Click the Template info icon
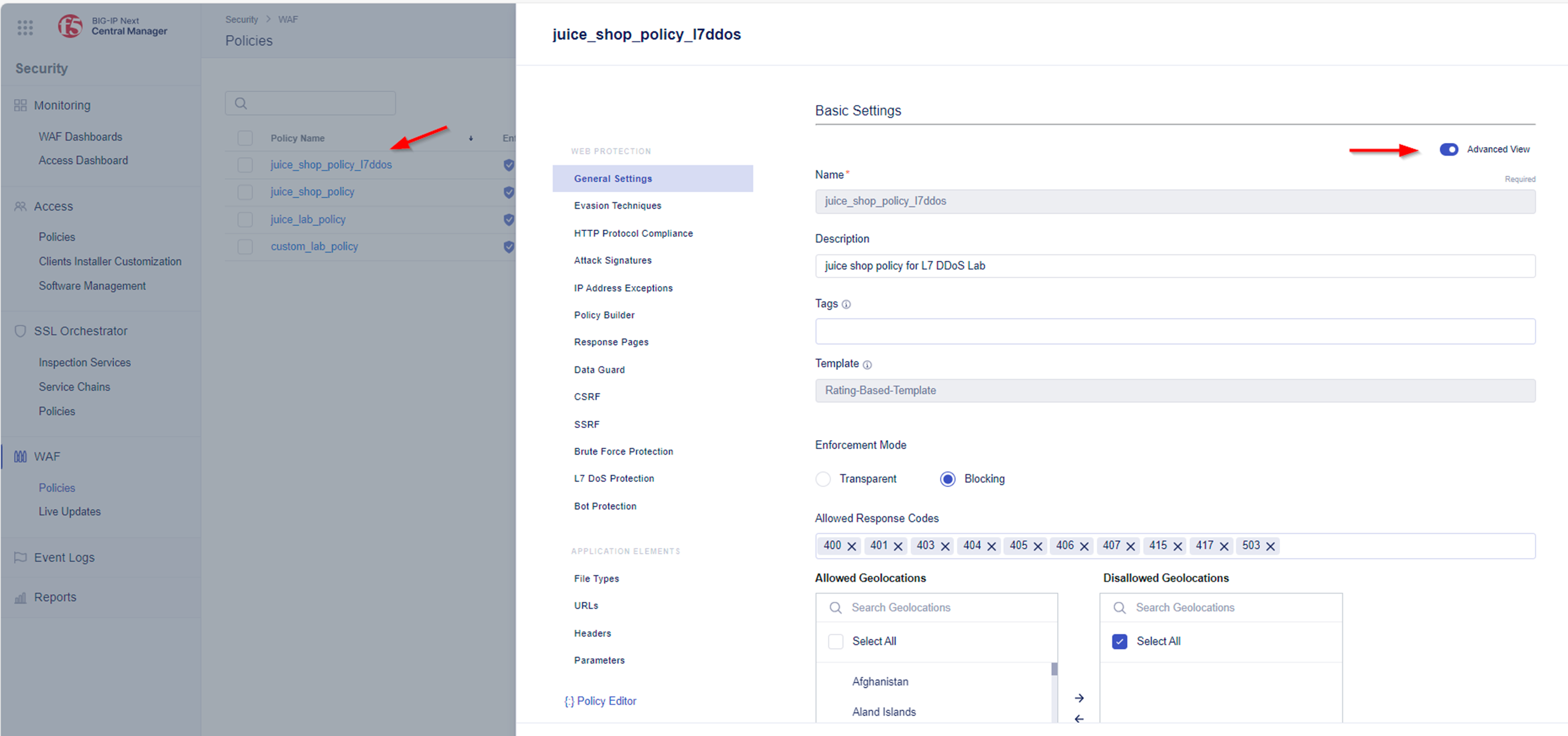This screenshot has width=1568, height=736. point(867,364)
